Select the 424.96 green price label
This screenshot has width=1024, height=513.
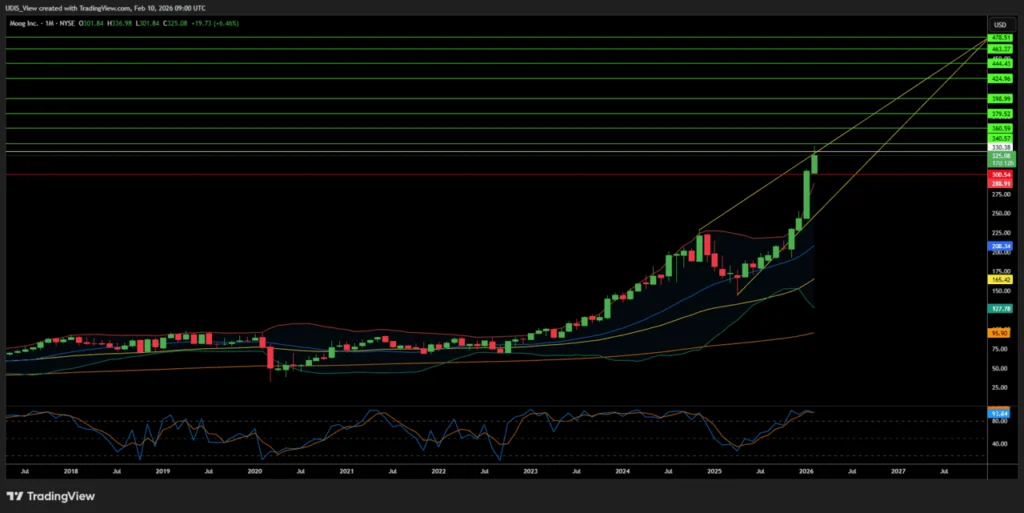[1000, 79]
